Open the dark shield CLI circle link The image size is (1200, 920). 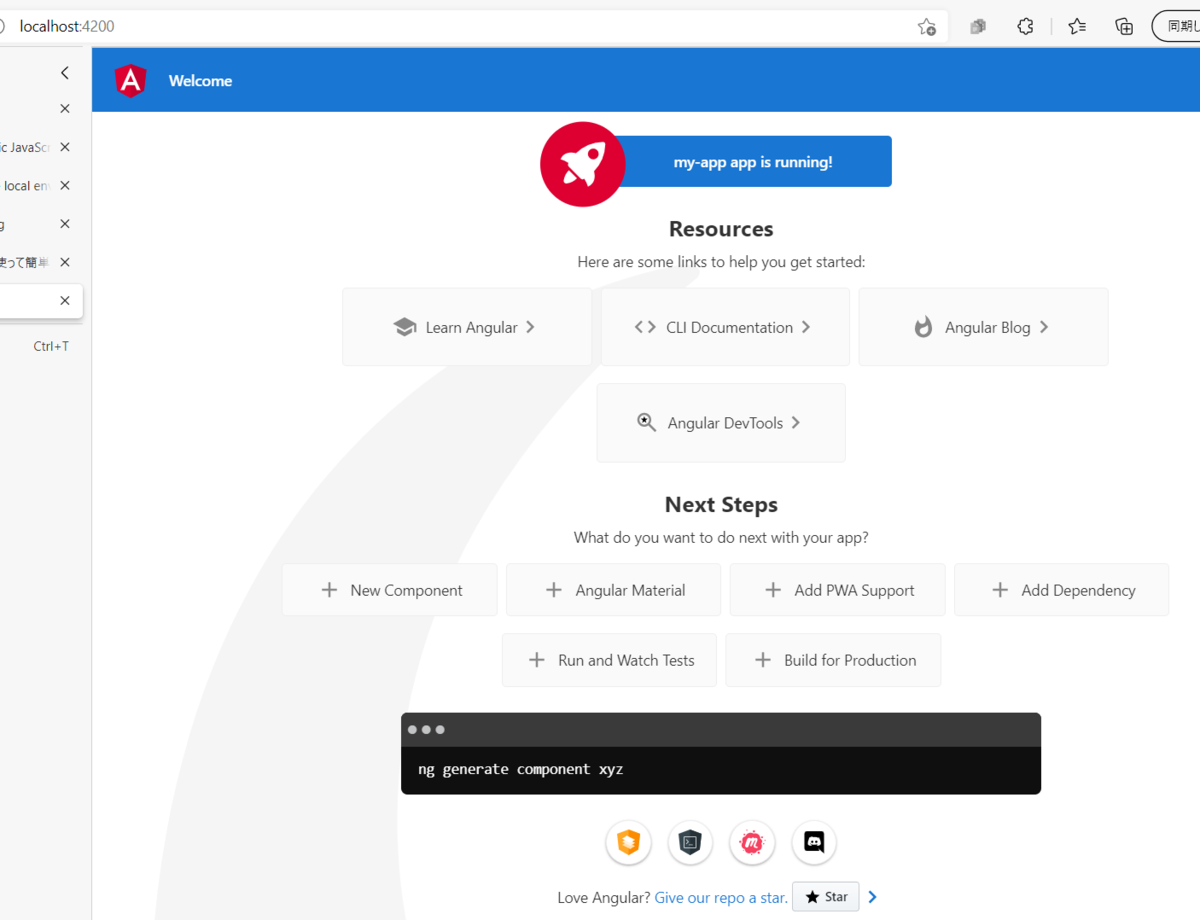click(690, 843)
